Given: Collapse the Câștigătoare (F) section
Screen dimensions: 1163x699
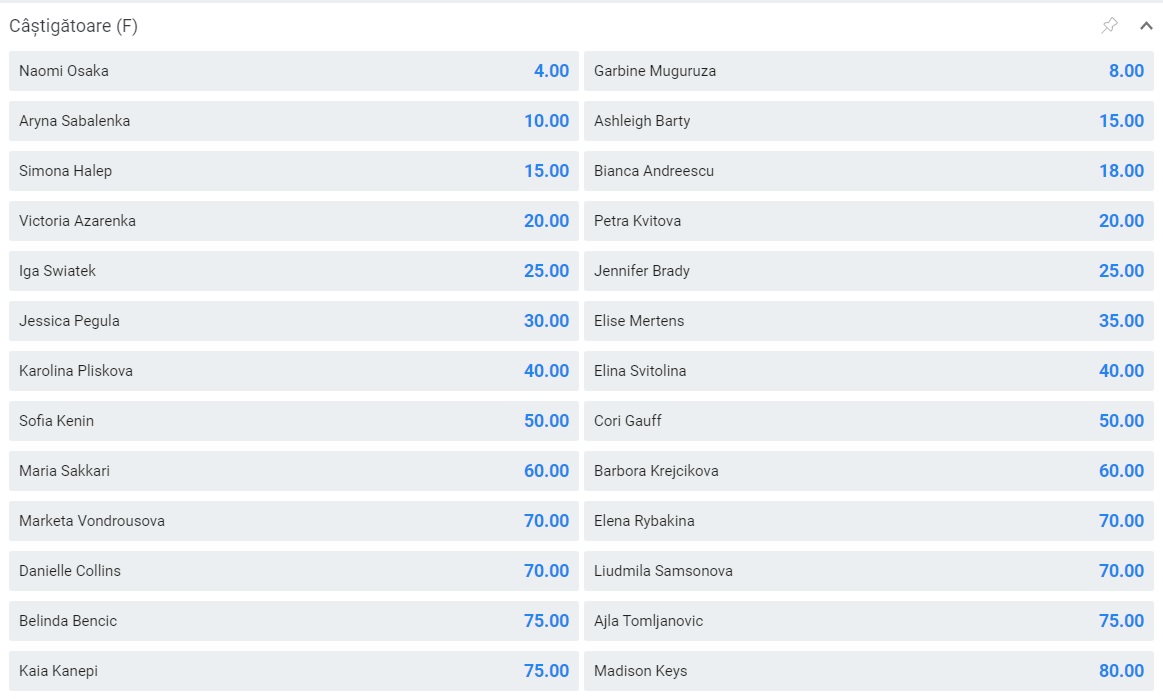Looking at the screenshot, I should [x=1146, y=26].
